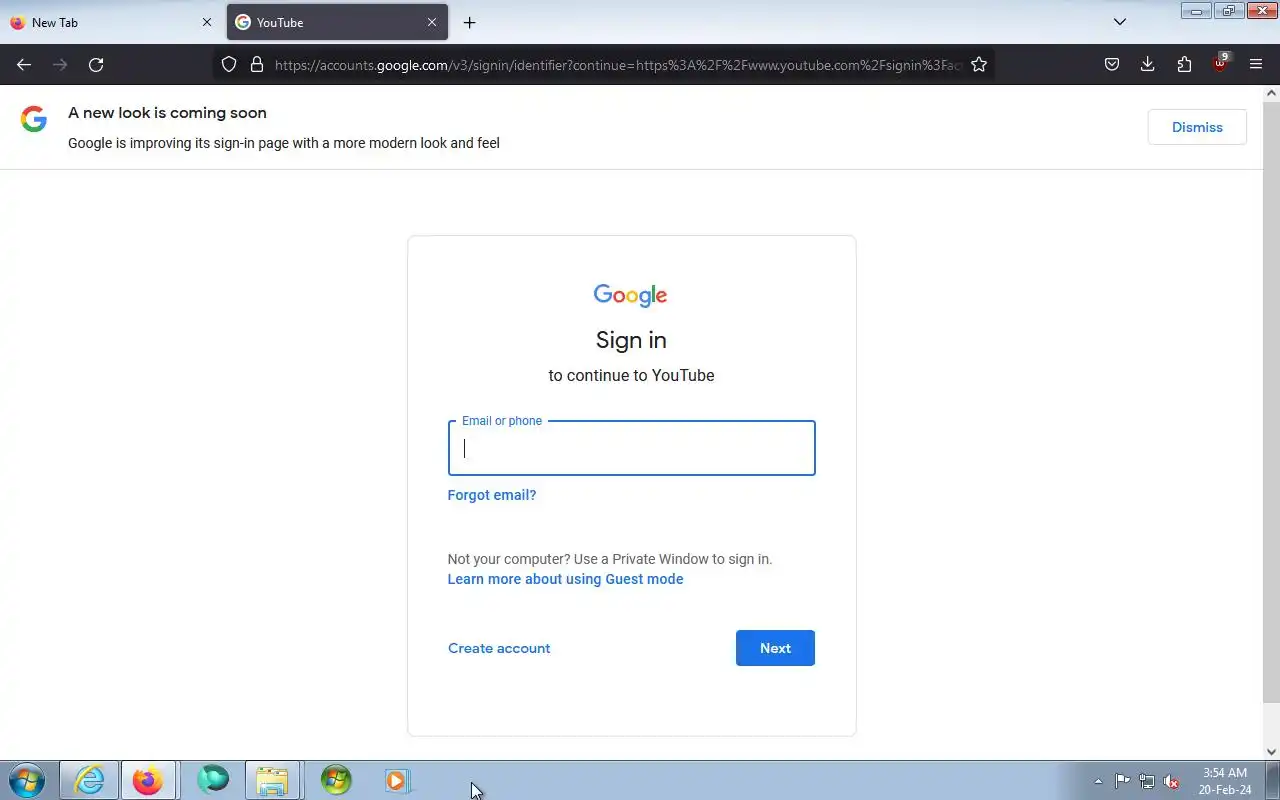Reload the current page
The width and height of the screenshot is (1280, 800).
point(96,64)
